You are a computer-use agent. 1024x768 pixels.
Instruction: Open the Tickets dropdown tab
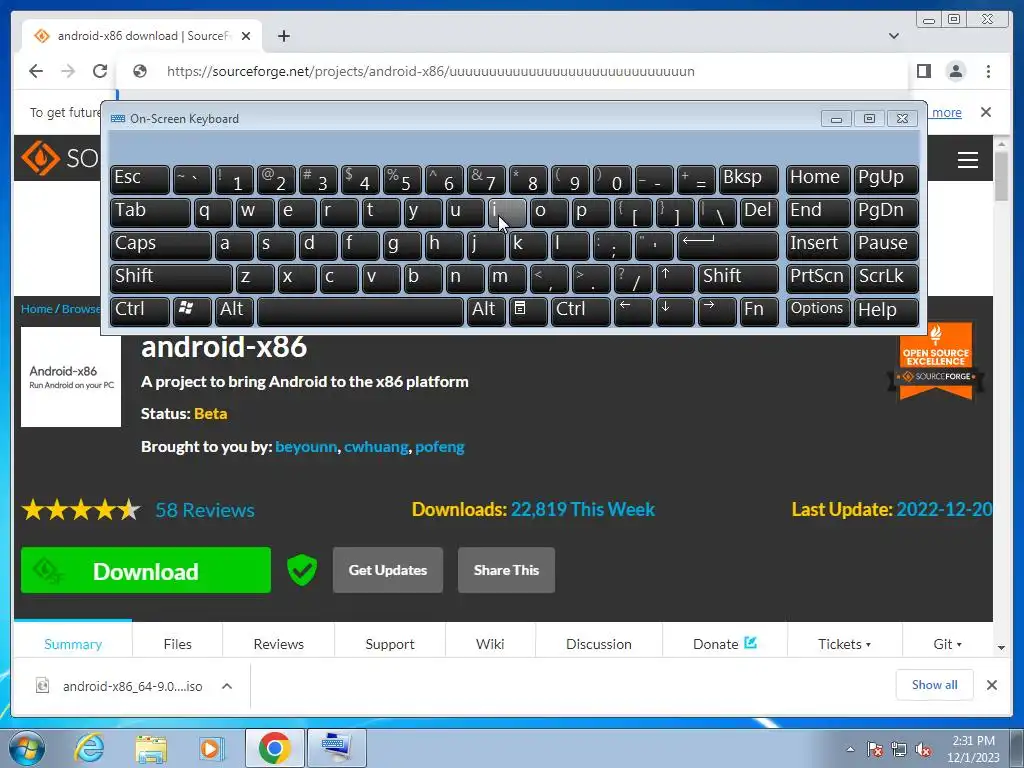tap(844, 644)
